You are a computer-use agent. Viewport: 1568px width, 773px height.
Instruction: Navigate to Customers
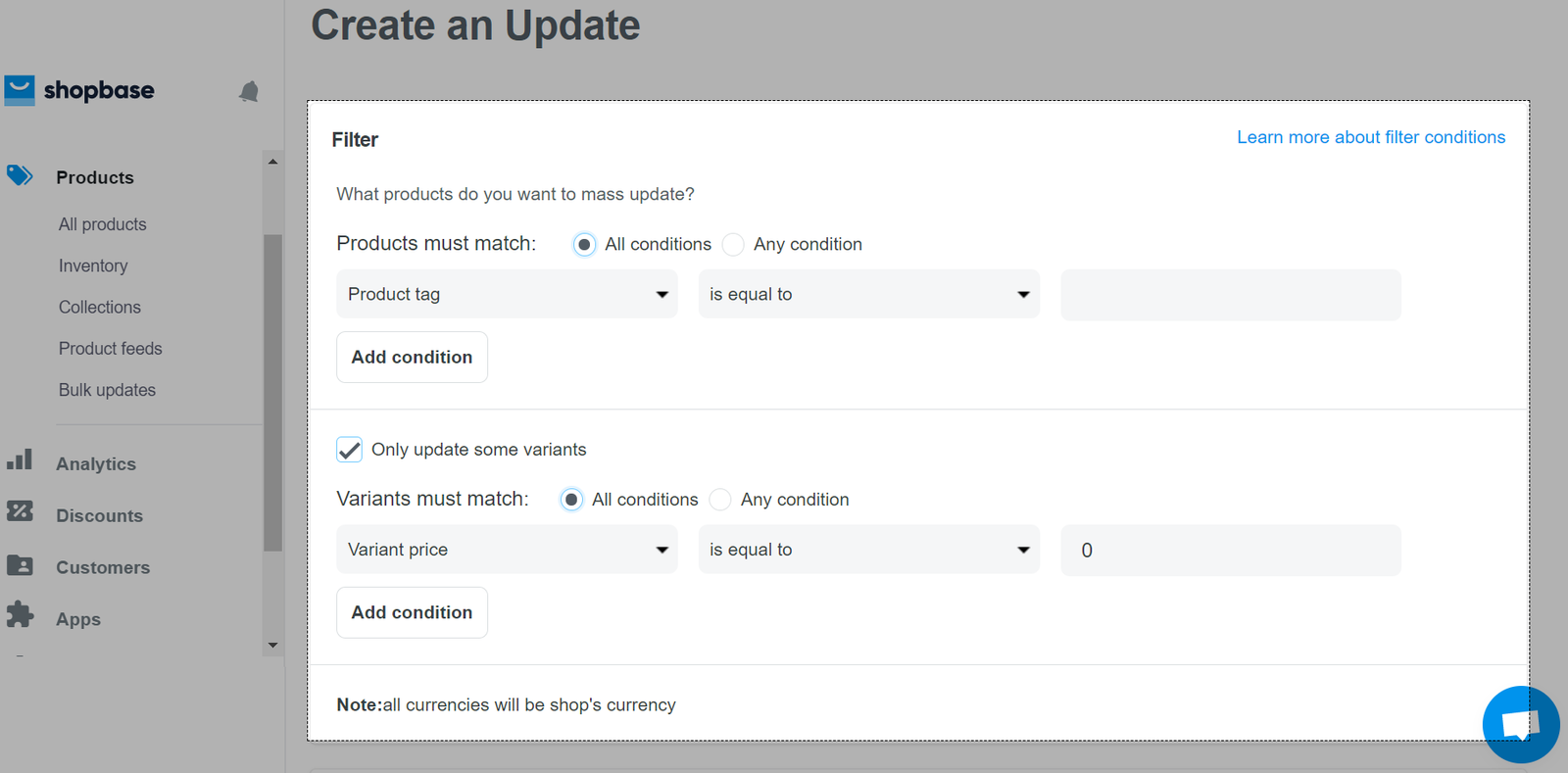pyautogui.click(x=103, y=567)
